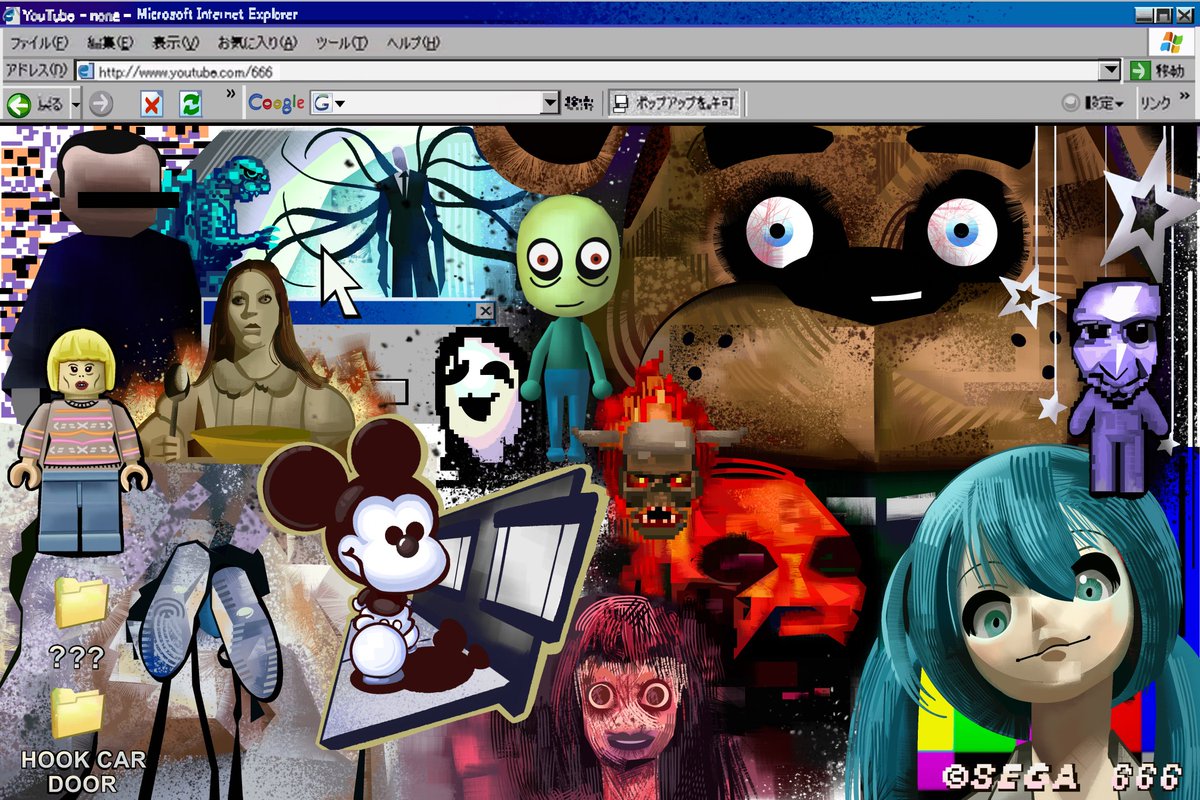
Task: Open the 表示(V) menu
Action: [175, 43]
